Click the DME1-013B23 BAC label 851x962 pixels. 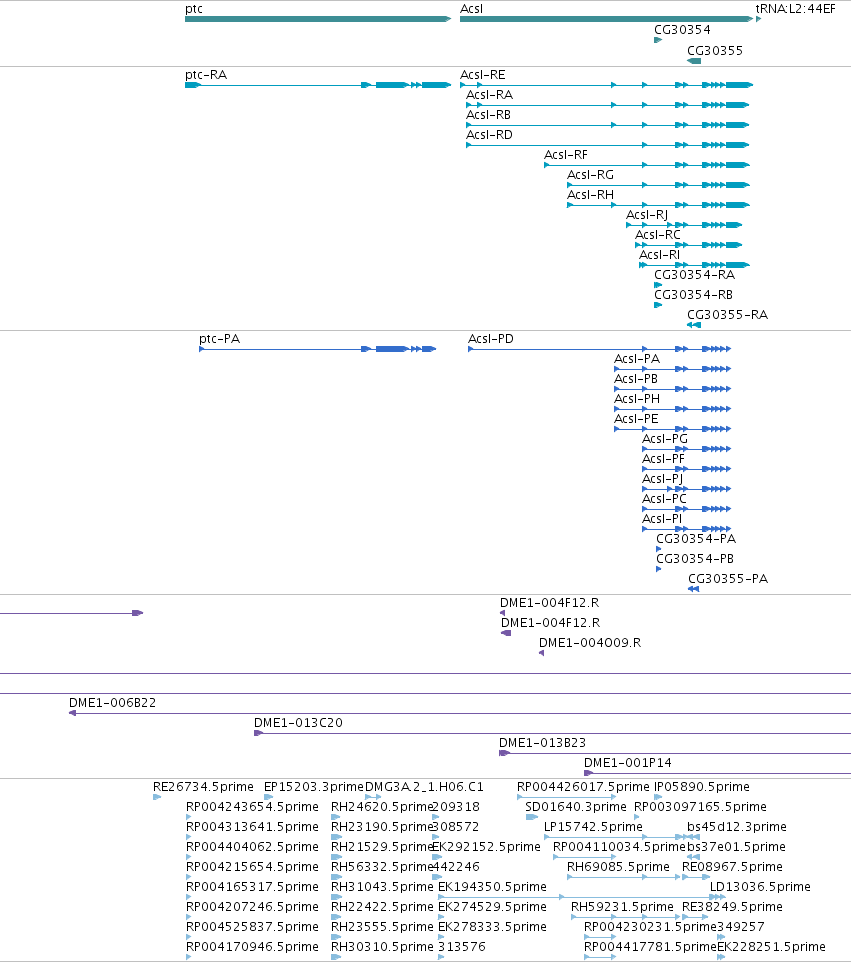[542, 742]
